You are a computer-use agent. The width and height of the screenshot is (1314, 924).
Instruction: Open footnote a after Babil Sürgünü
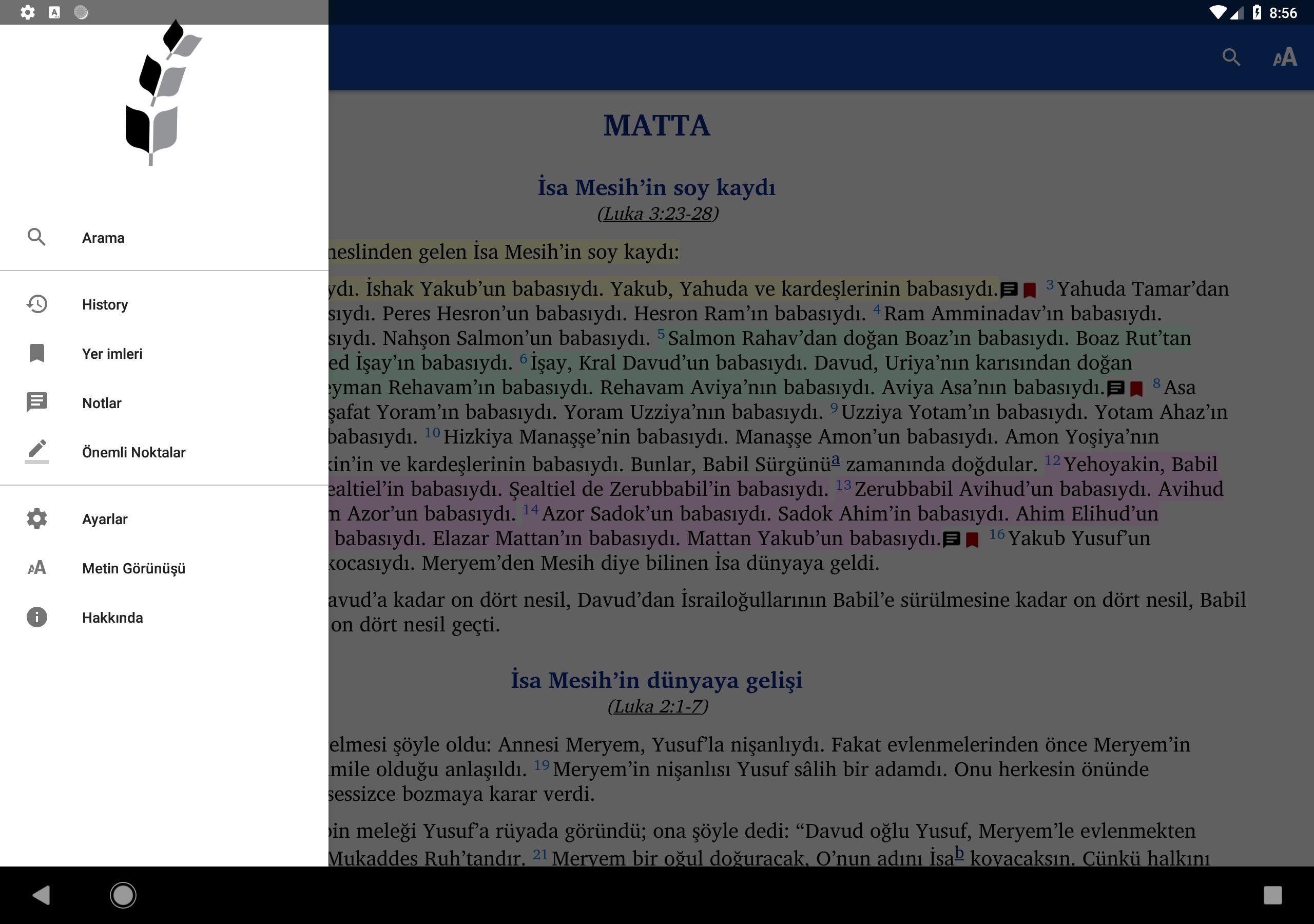point(836,459)
